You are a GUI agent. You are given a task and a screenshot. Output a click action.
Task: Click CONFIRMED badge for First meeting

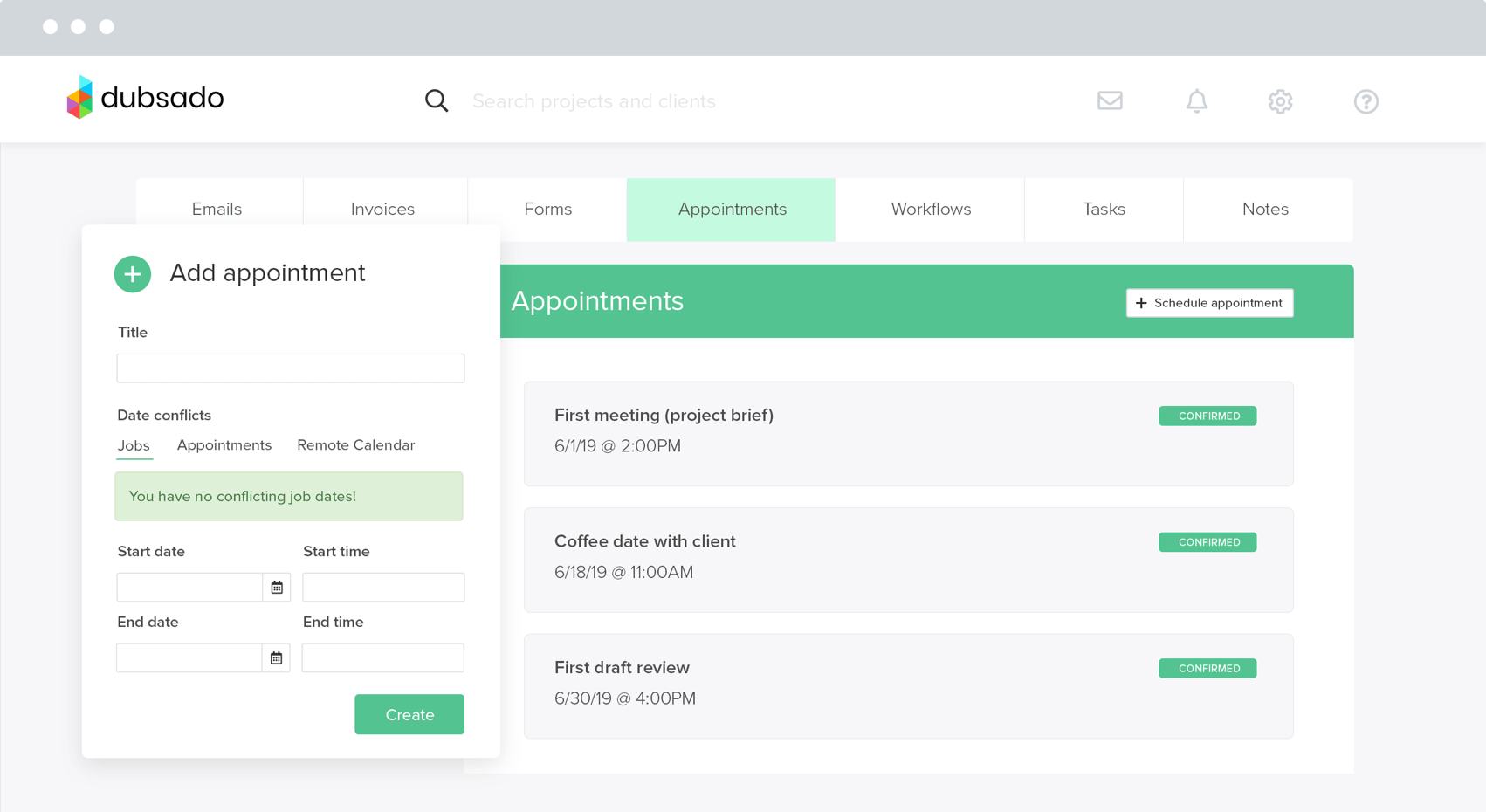pos(1207,416)
